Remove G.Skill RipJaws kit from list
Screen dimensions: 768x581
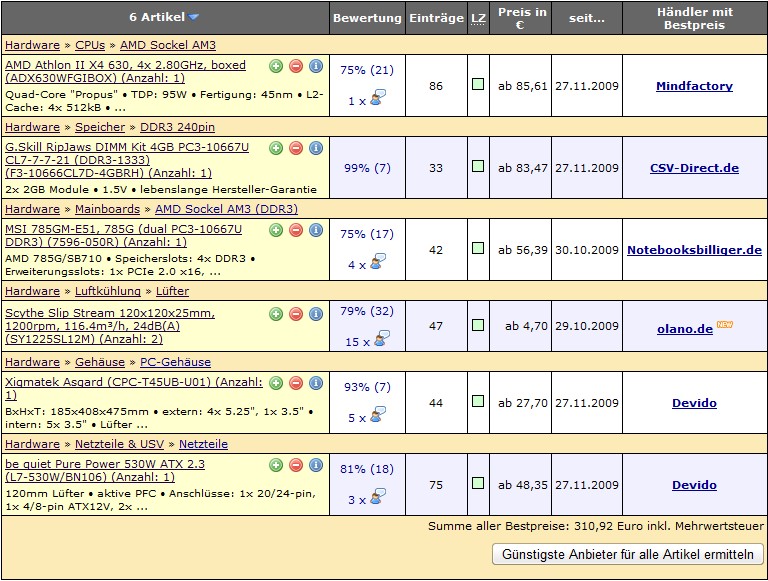296,148
